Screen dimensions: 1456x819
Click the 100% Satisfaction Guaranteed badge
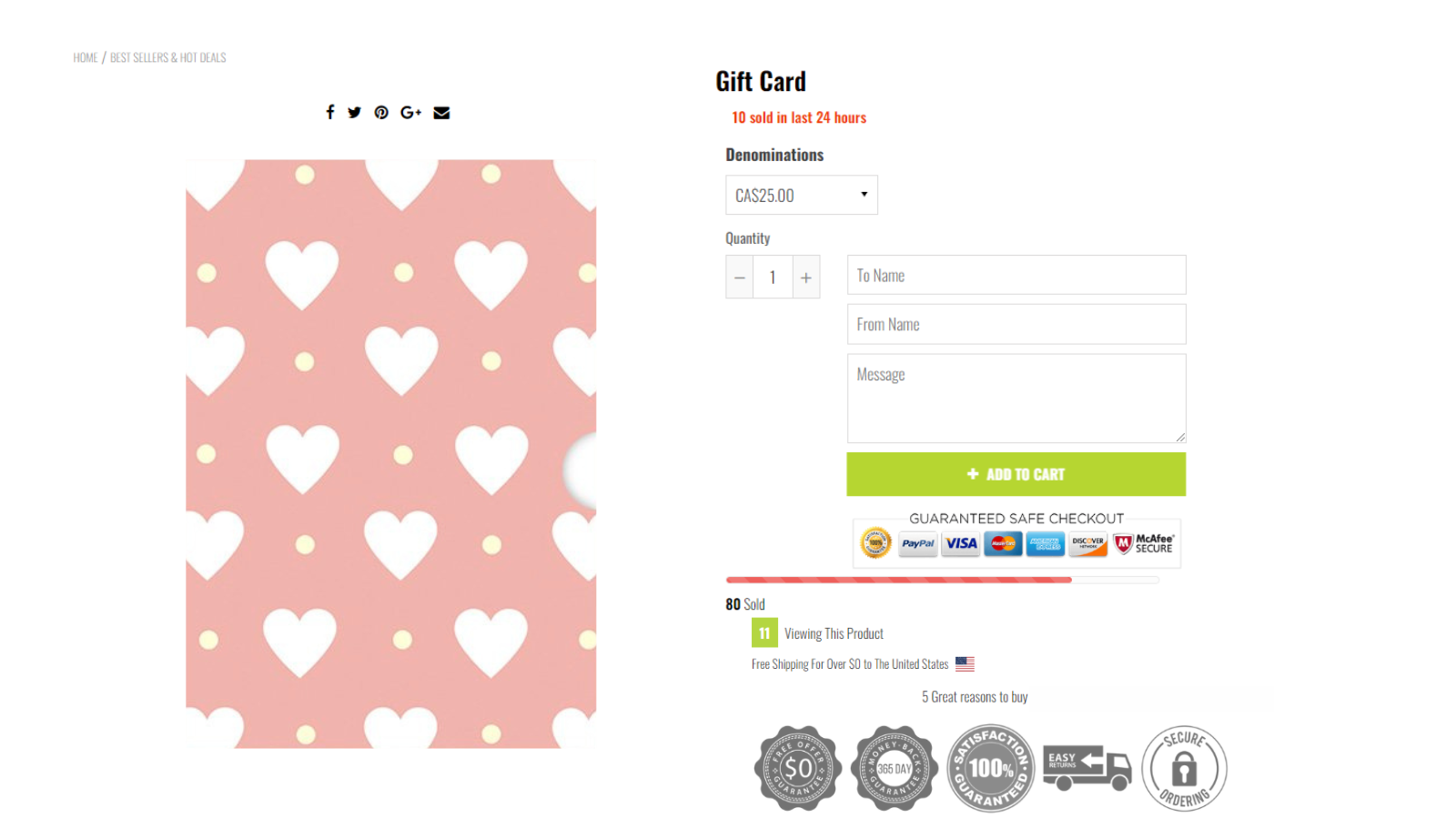point(990,768)
